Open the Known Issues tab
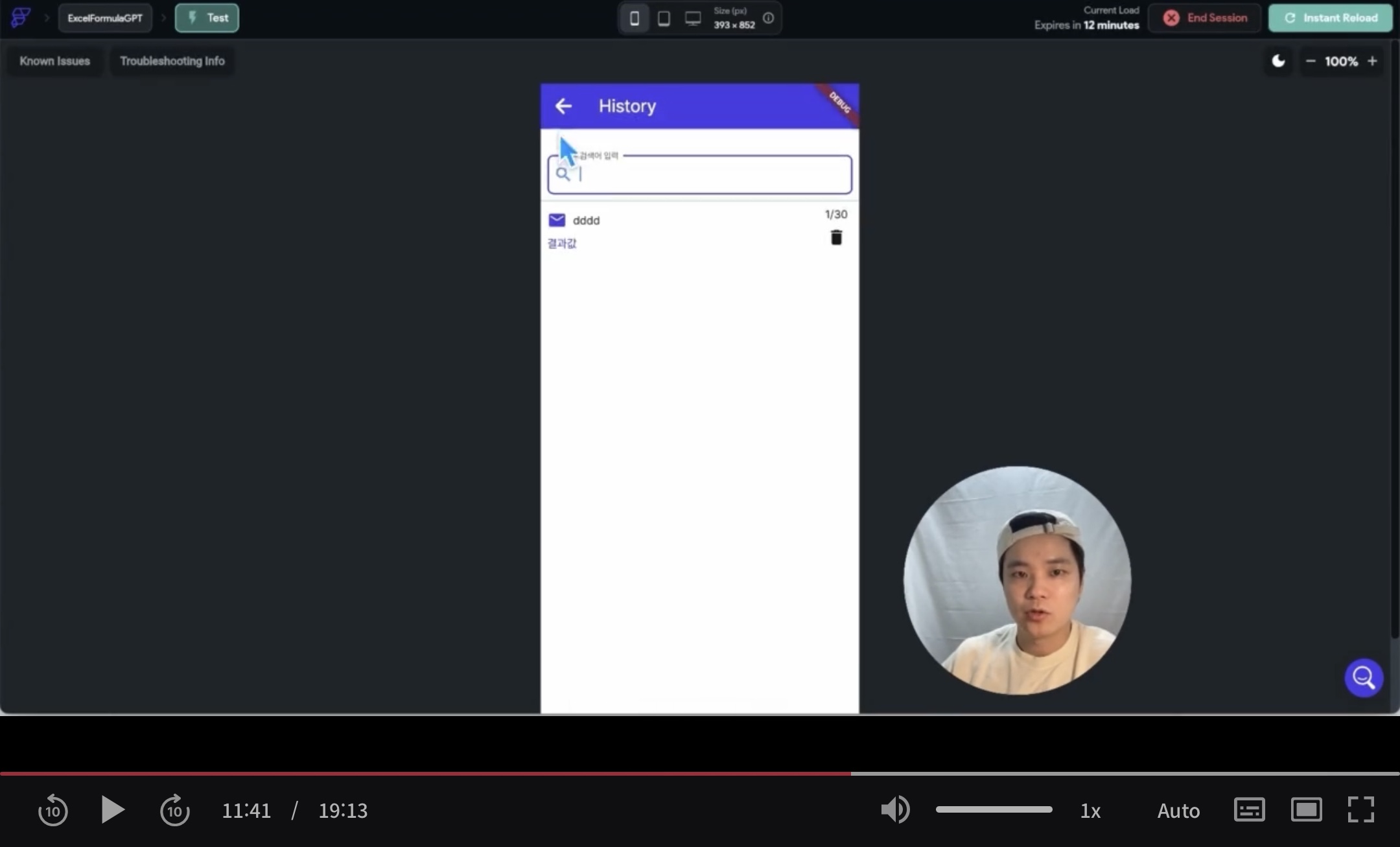The width and height of the screenshot is (1400, 847). coord(54,61)
